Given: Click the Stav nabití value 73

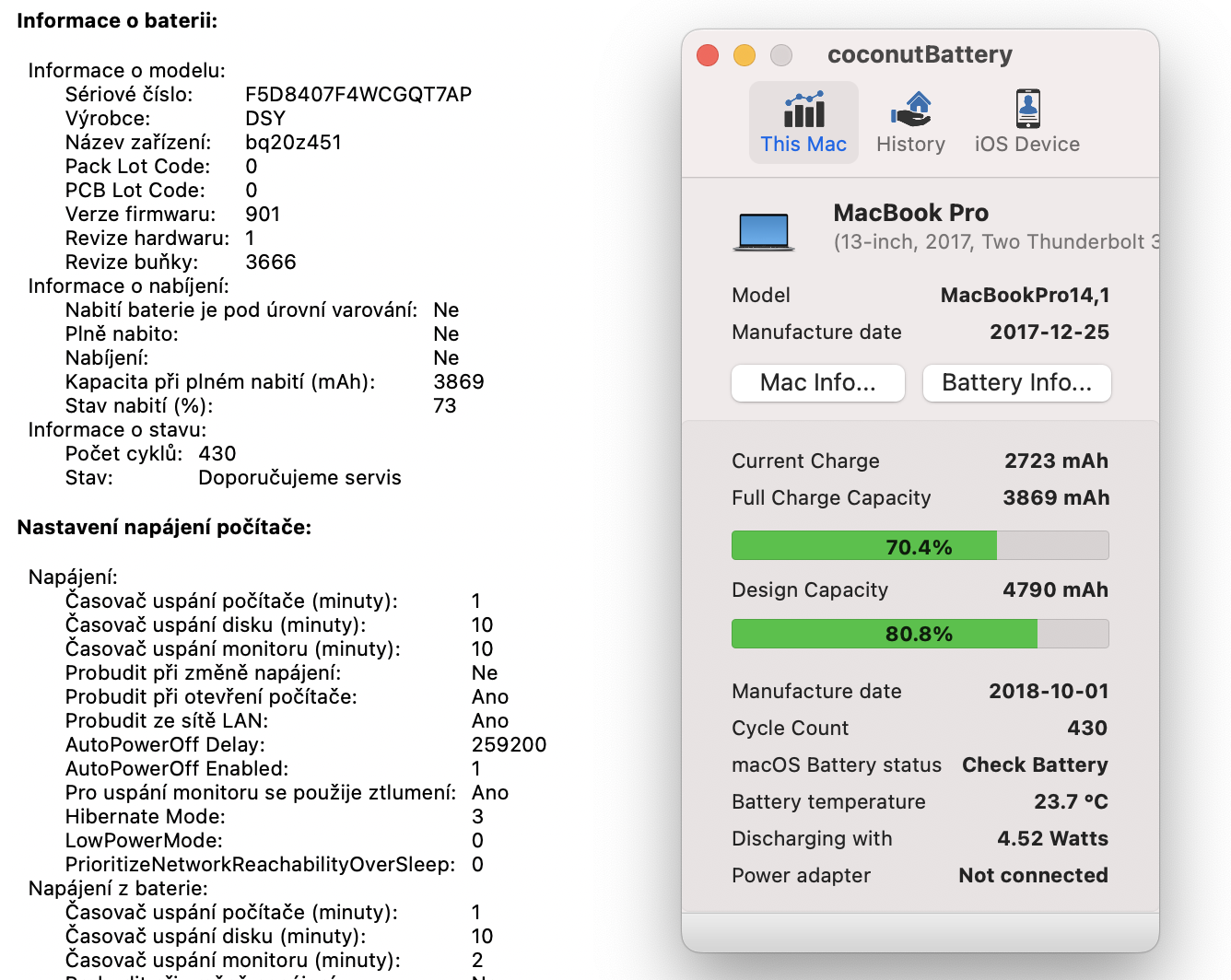Looking at the screenshot, I should (x=445, y=406).
